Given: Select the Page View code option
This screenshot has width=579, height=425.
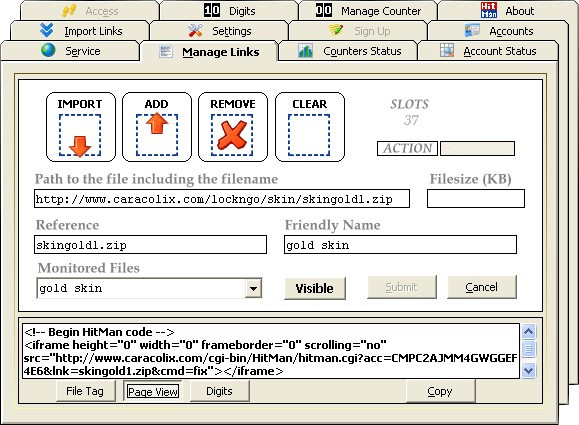Looking at the screenshot, I should tap(153, 391).
